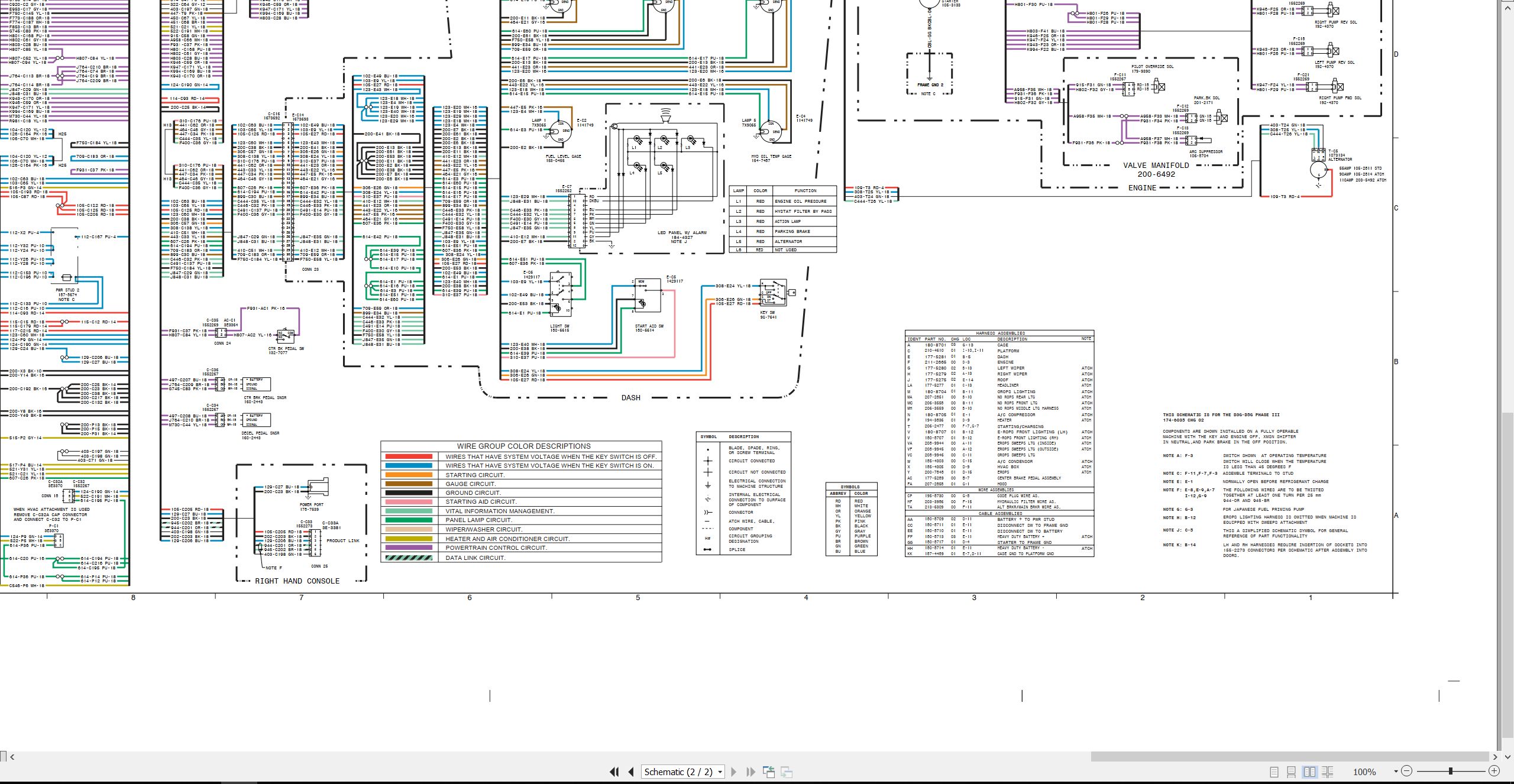The width and height of the screenshot is (1514, 784).
Task: Click the zoom slider handle
Action: [x=1450, y=771]
